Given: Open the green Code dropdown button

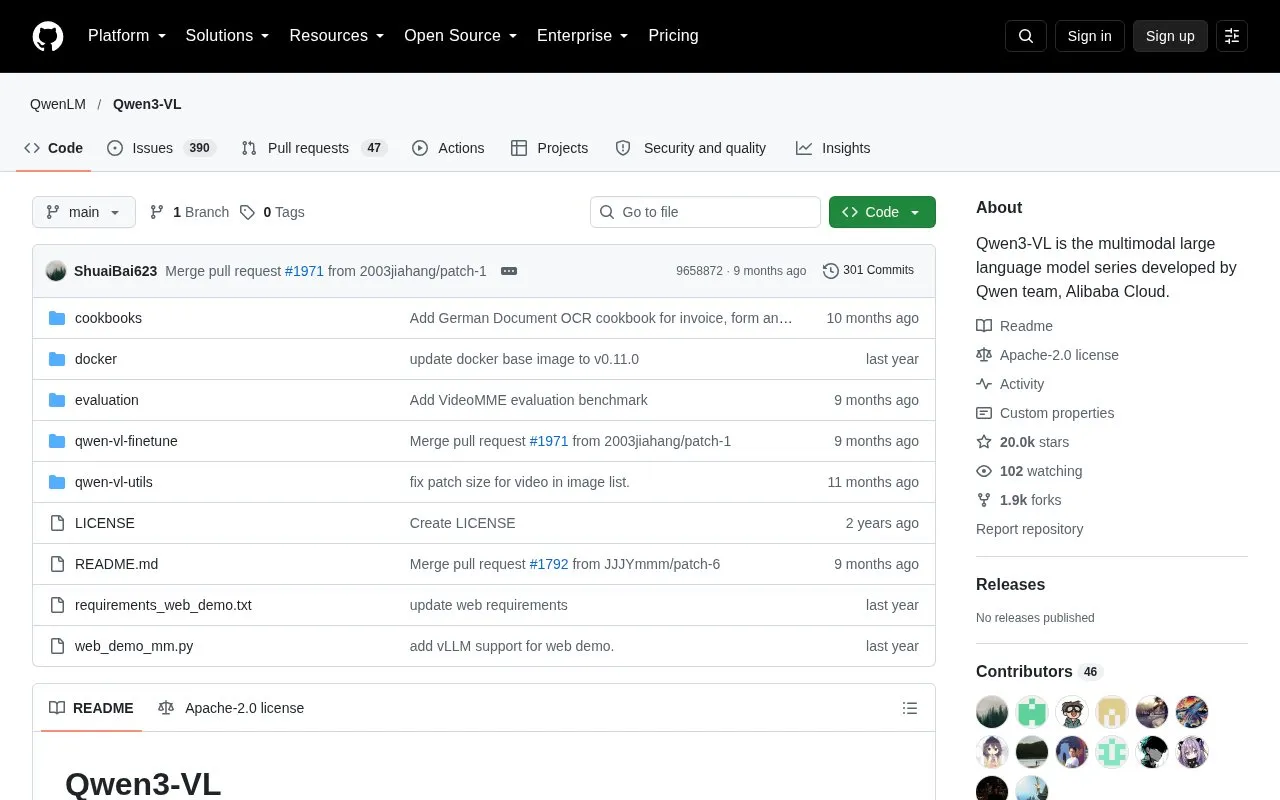Looking at the screenshot, I should [882, 212].
